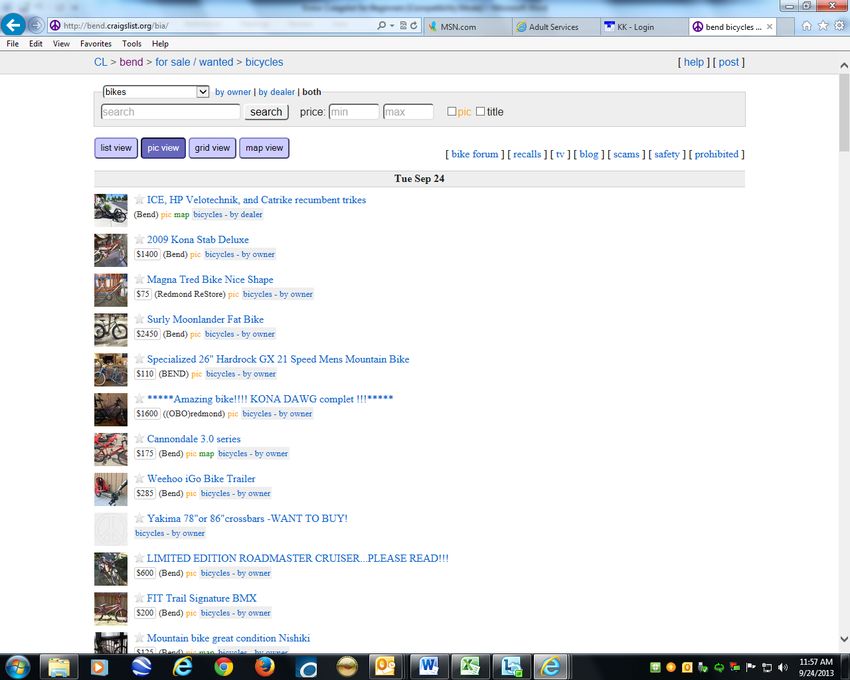Open the safety link
The height and width of the screenshot is (680, 850).
click(x=667, y=154)
